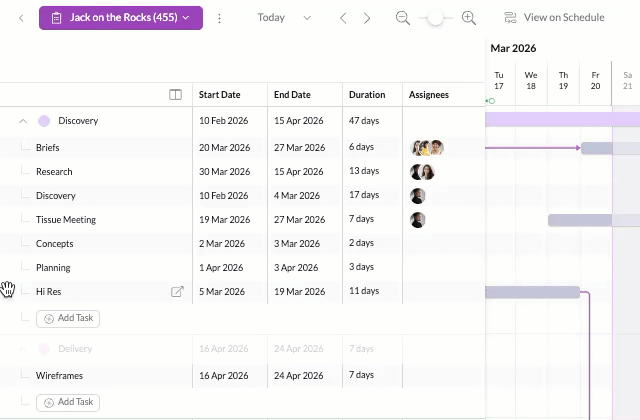The height and width of the screenshot is (420, 640).
Task: Collapse the Discovery phase group
Action: pyautogui.click(x=22, y=121)
